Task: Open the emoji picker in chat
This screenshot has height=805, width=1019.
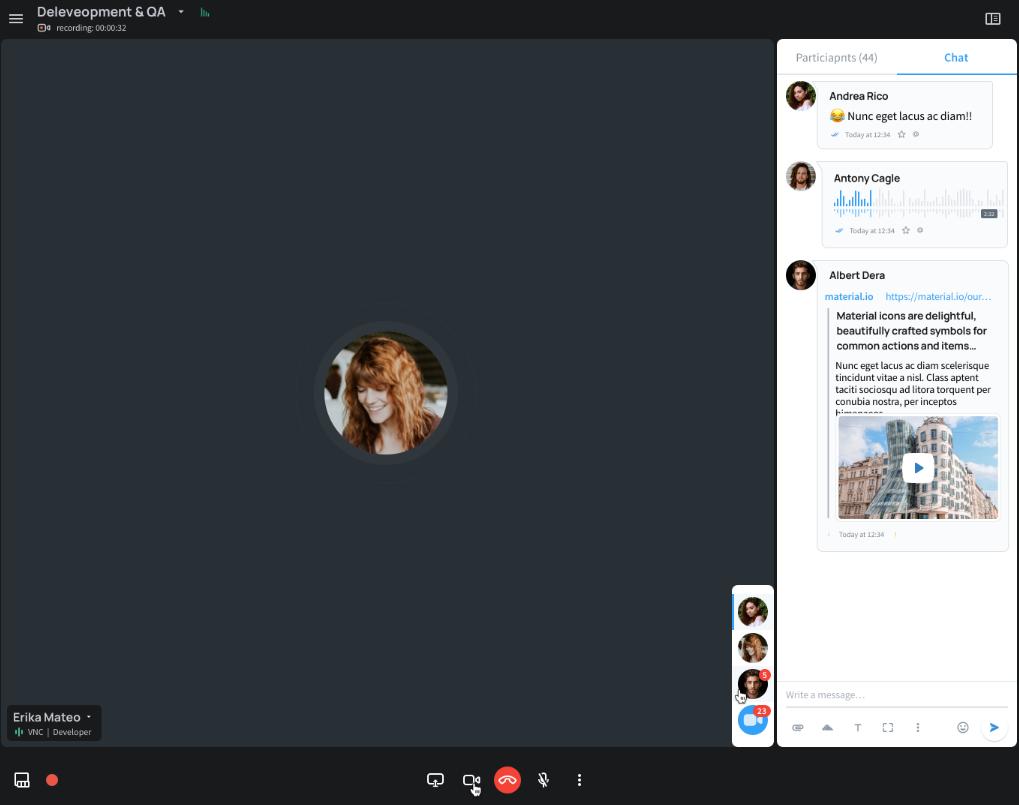Action: pos(963,728)
